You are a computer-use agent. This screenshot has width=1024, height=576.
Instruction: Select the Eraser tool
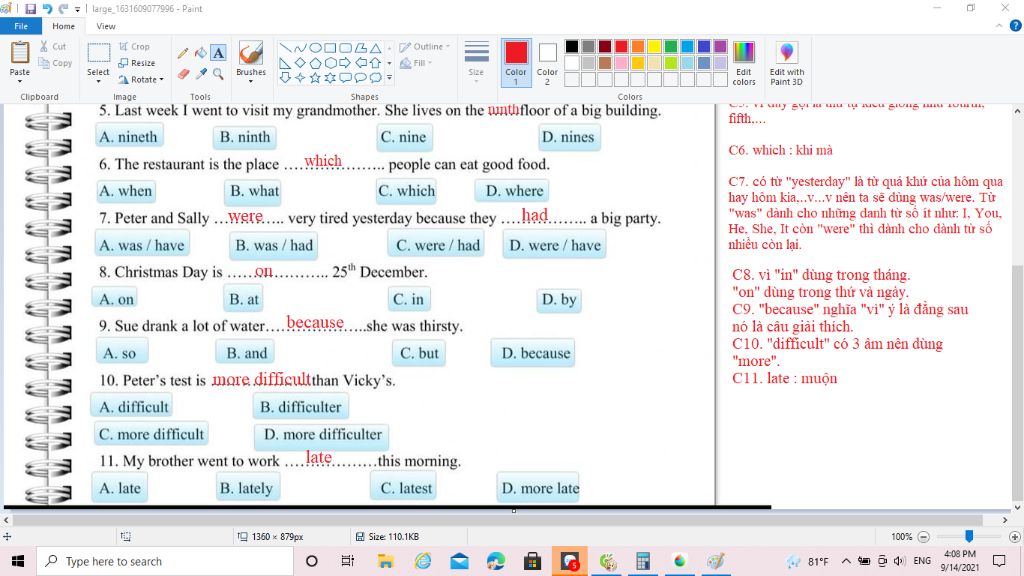click(183, 74)
